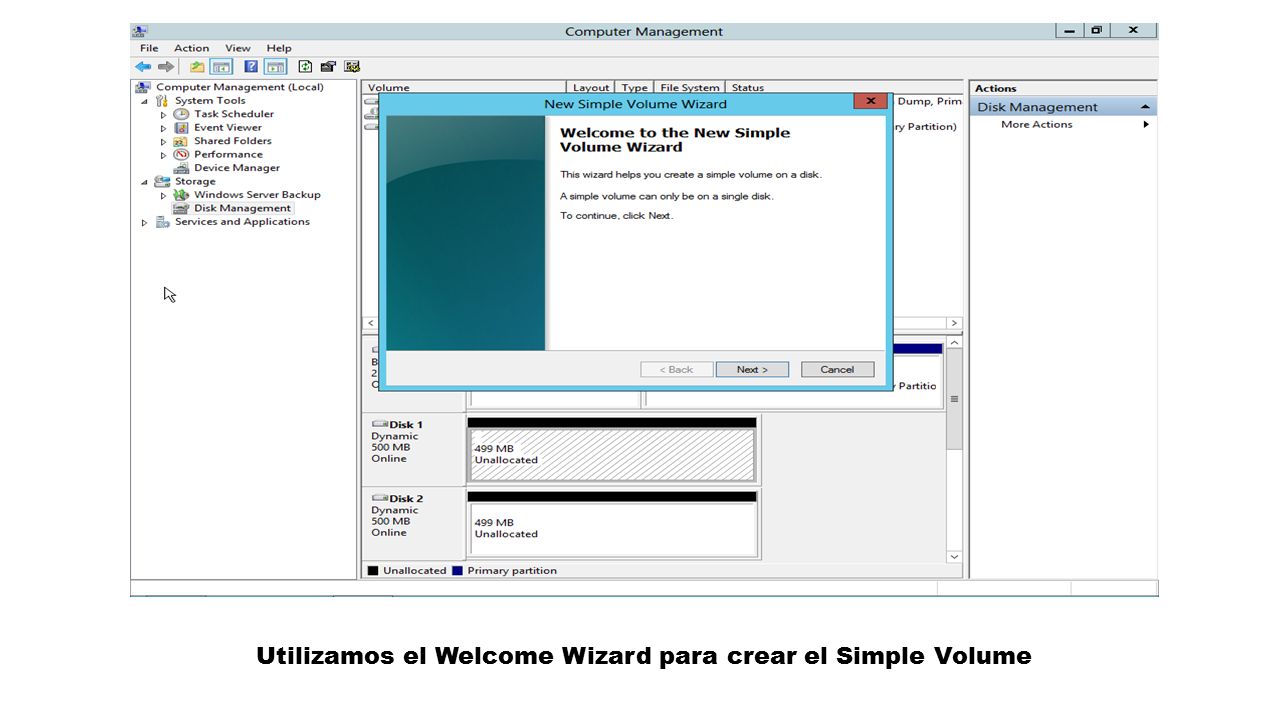Click the blue Back arrow in toolbar
This screenshot has width=1280, height=720.
coord(143,67)
